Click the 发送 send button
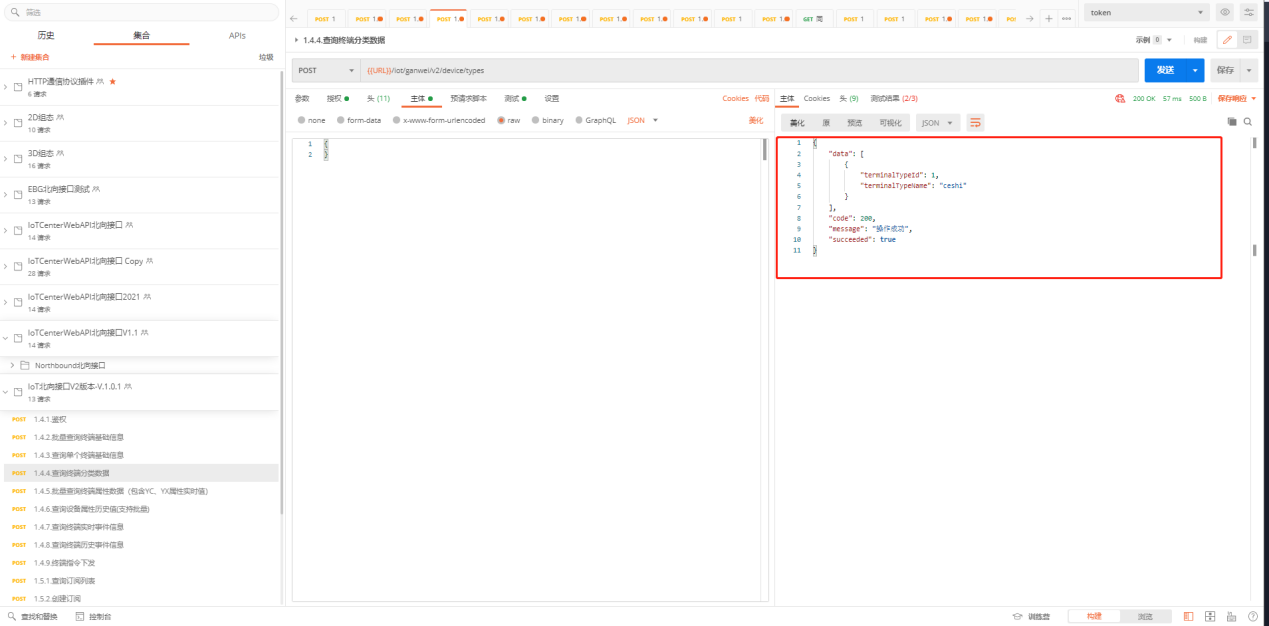The width and height of the screenshot is (1269, 626). tap(1164, 70)
